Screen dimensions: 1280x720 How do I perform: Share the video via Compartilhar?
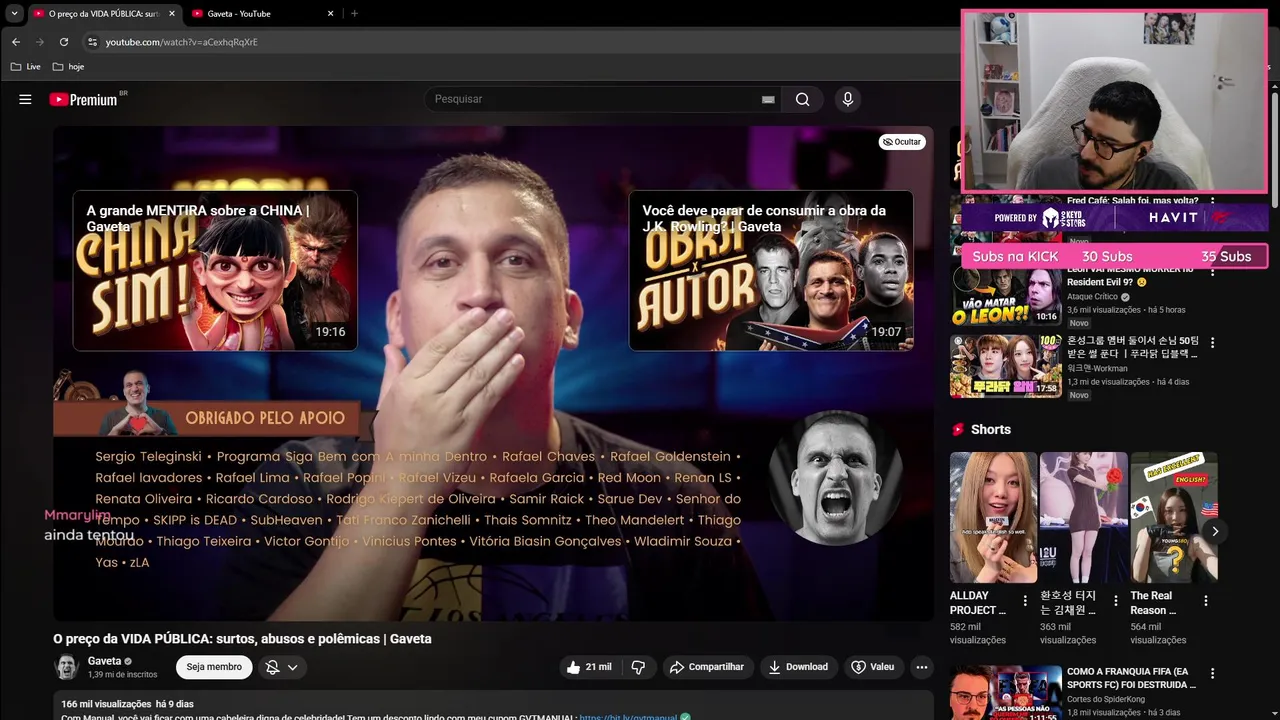click(706, 667)
